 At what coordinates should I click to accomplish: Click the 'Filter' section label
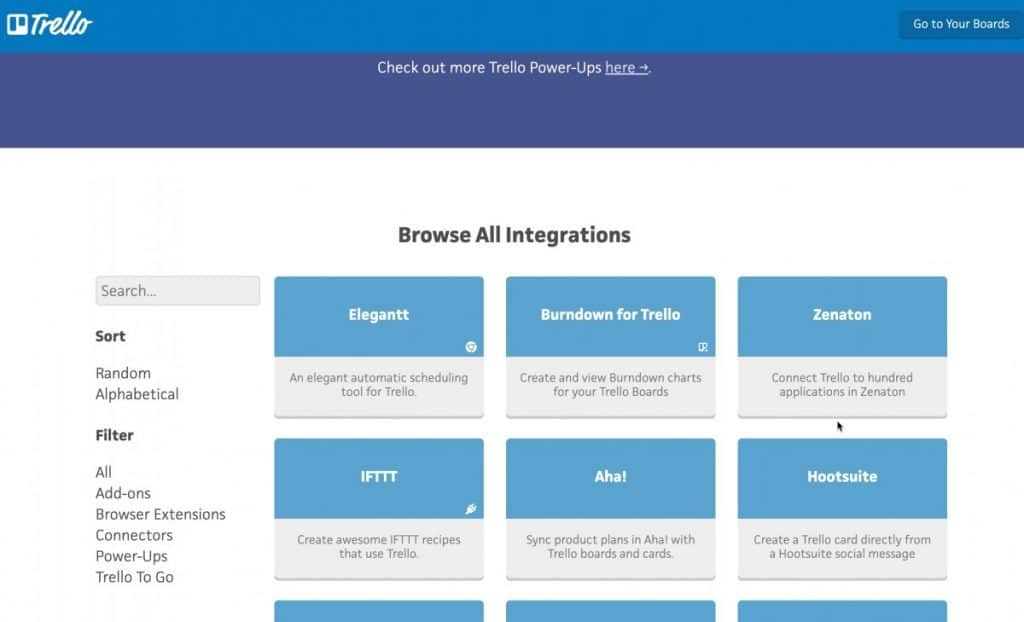coord(114,435)
